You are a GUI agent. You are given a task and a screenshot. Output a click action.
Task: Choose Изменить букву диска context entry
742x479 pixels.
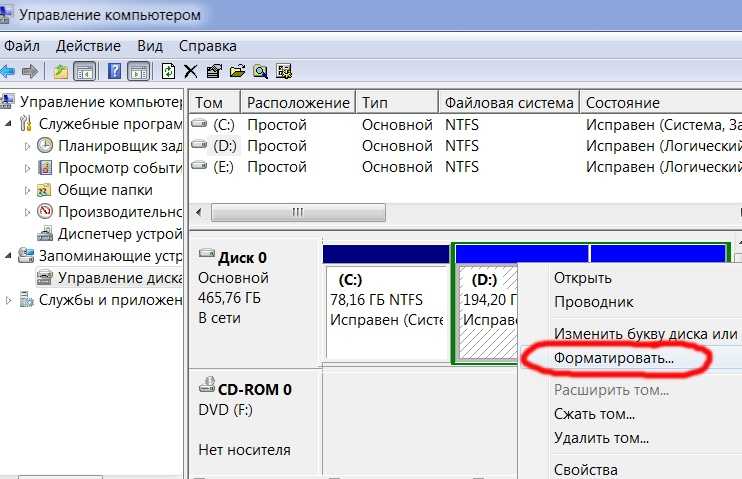(x=645, y=334)
